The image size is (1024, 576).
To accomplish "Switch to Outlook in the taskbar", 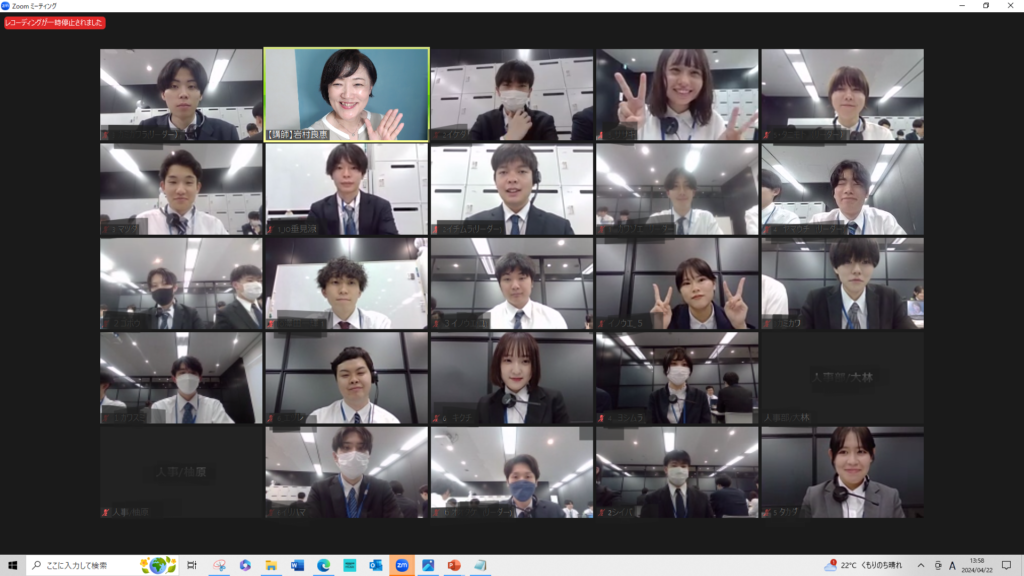I will 375,565.
